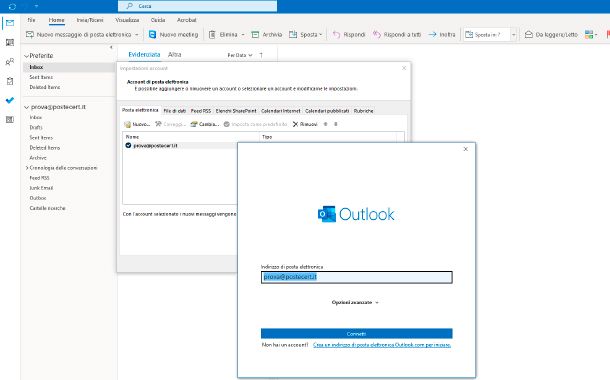Select Deleted Items under Preferite
610x380 pixels.
click(x=45, y=87)
